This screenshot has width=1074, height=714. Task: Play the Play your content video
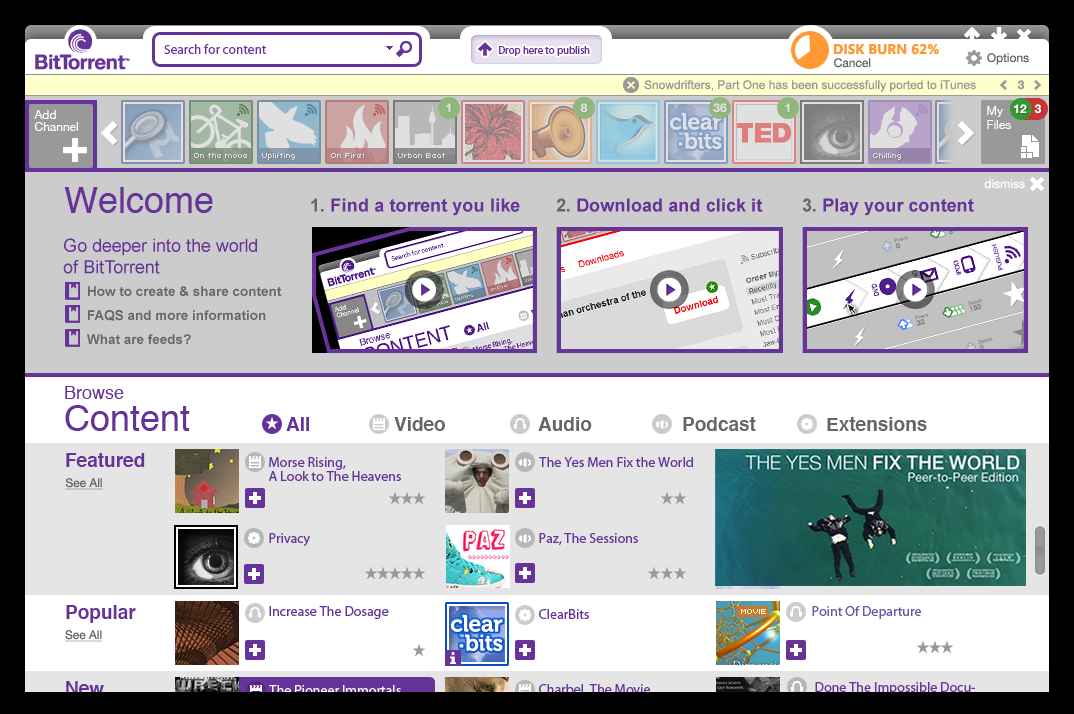click(x=915, y=290)
